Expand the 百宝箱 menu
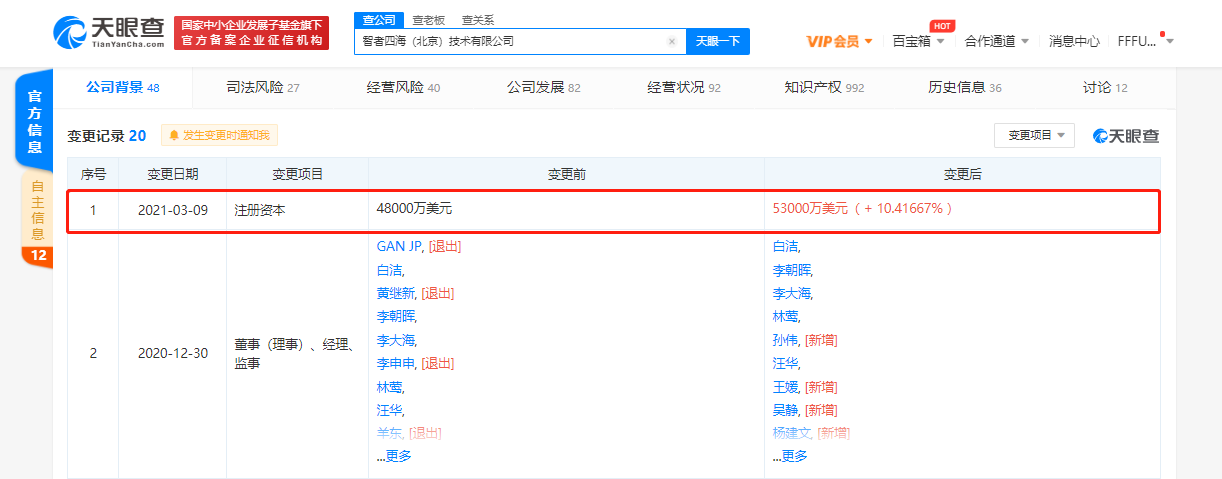Viewport: 1222px width, 479px height. point(916,41)
